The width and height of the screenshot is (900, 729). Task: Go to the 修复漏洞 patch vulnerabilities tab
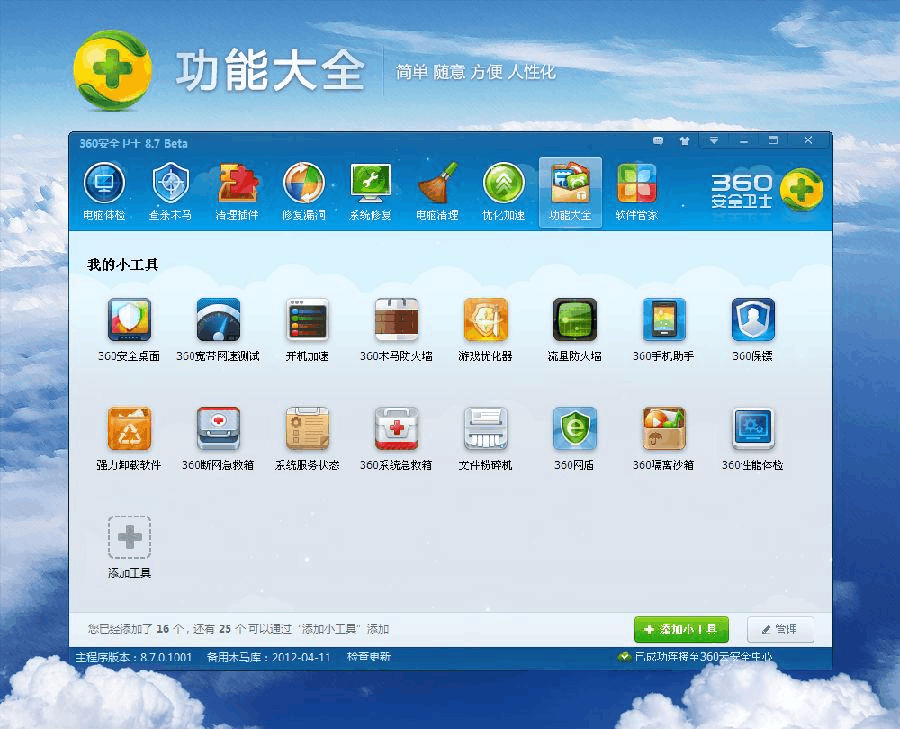[304, 192]
